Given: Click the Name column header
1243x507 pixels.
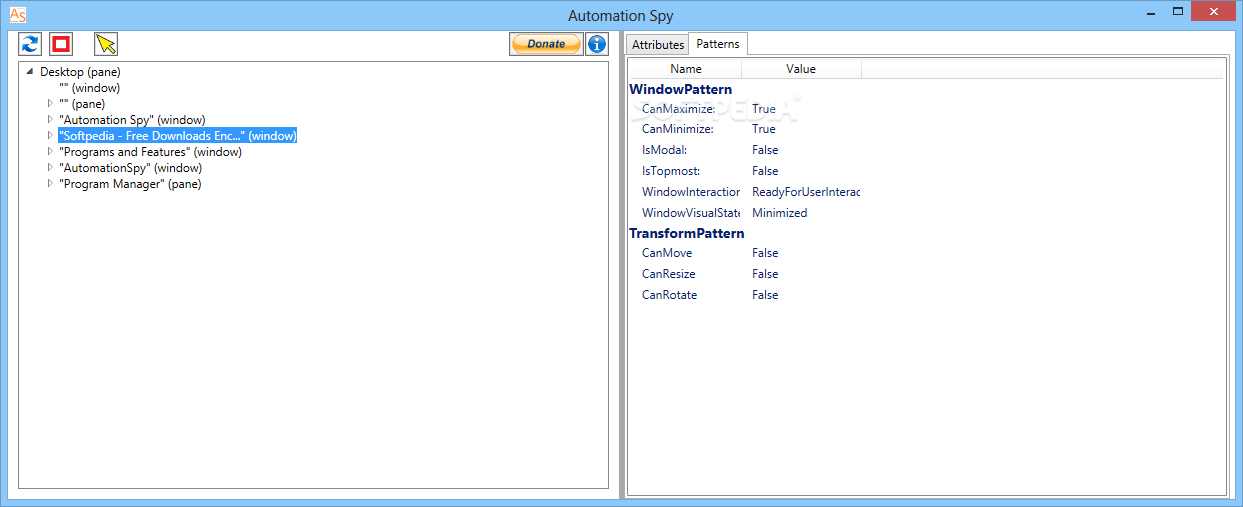Looking at the screenshot, I should (x=686, y=69).
